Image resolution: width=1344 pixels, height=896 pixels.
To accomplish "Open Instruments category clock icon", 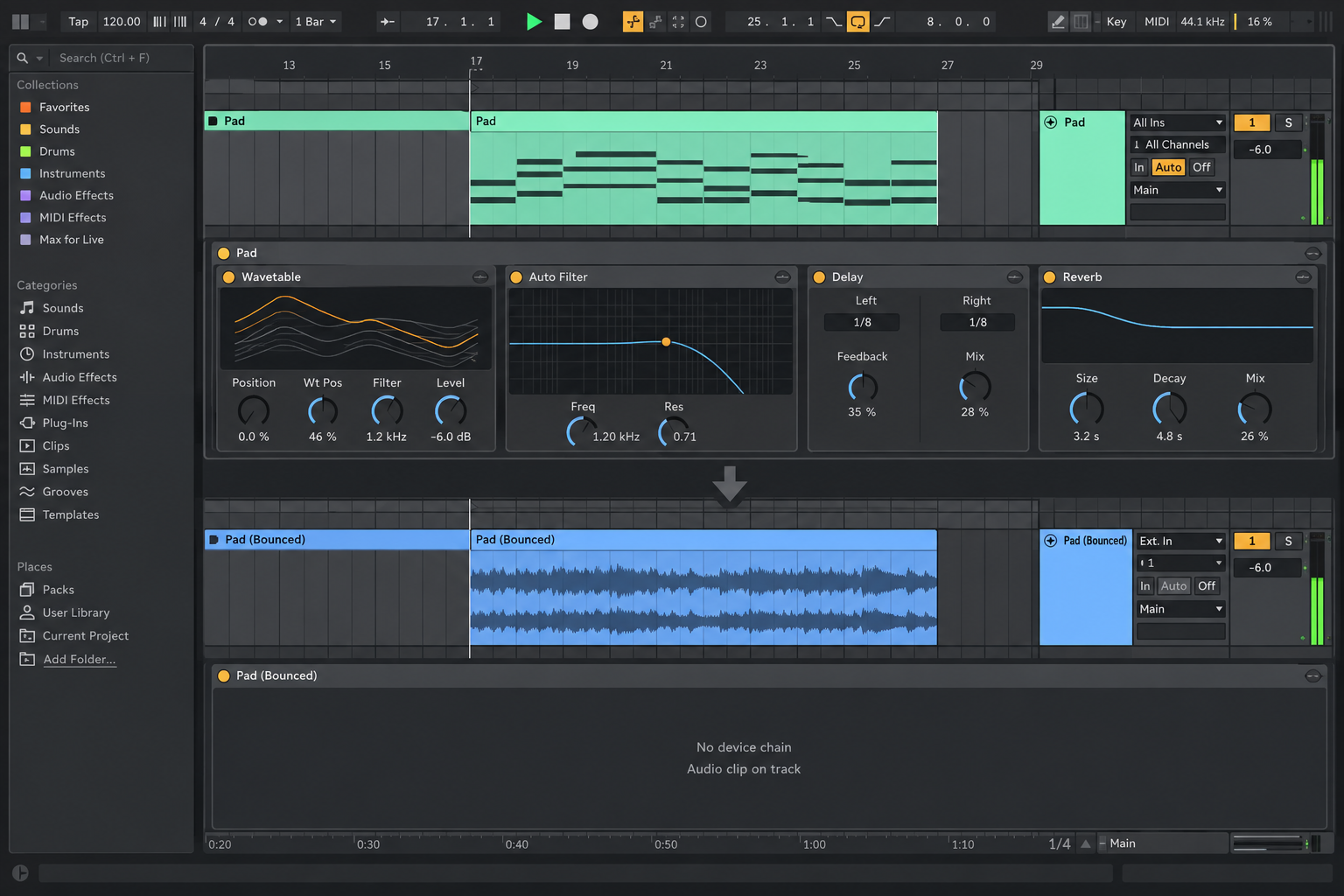I will click(x=27, y=354).
